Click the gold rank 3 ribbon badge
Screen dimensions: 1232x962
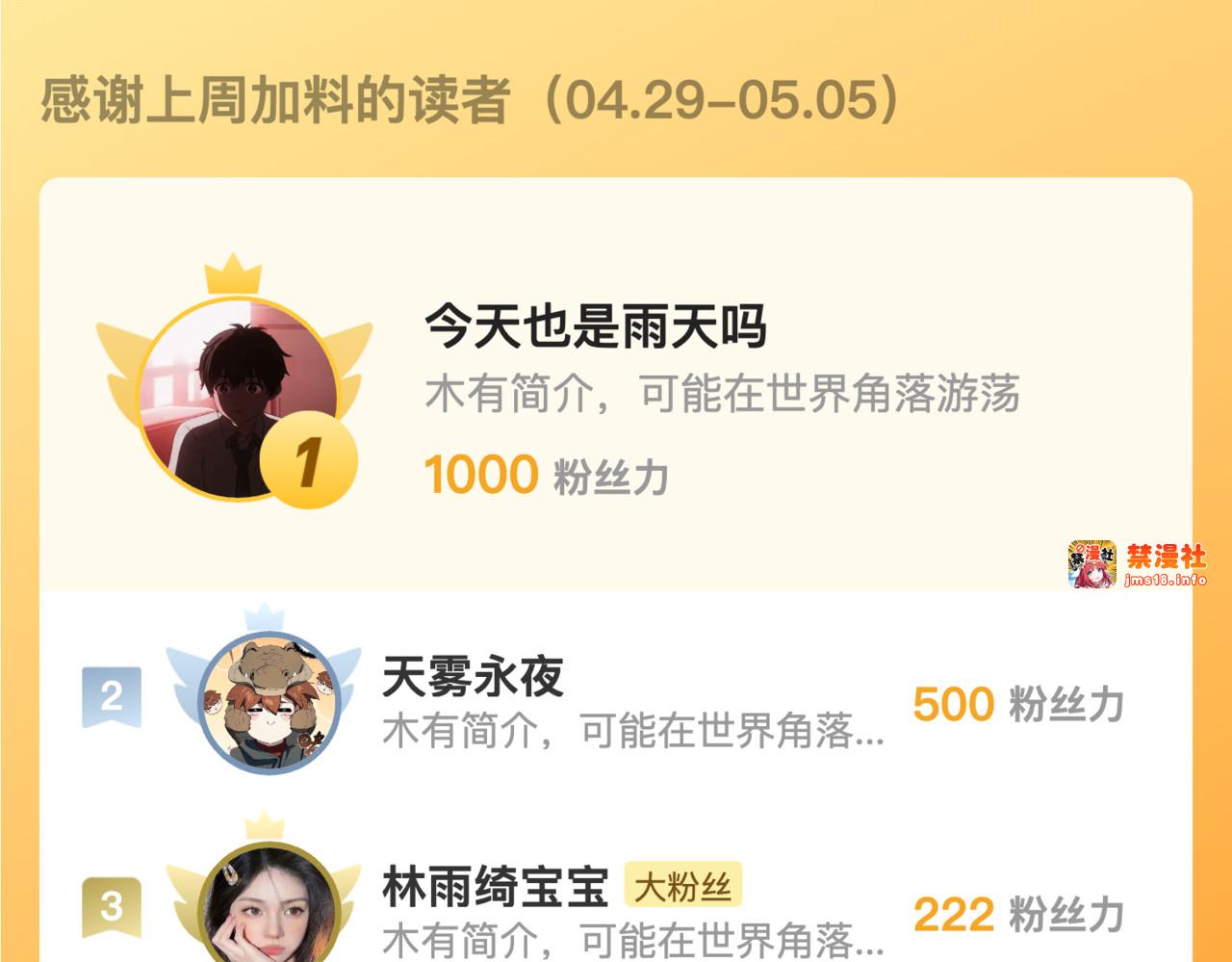click(x=112, y=907)
